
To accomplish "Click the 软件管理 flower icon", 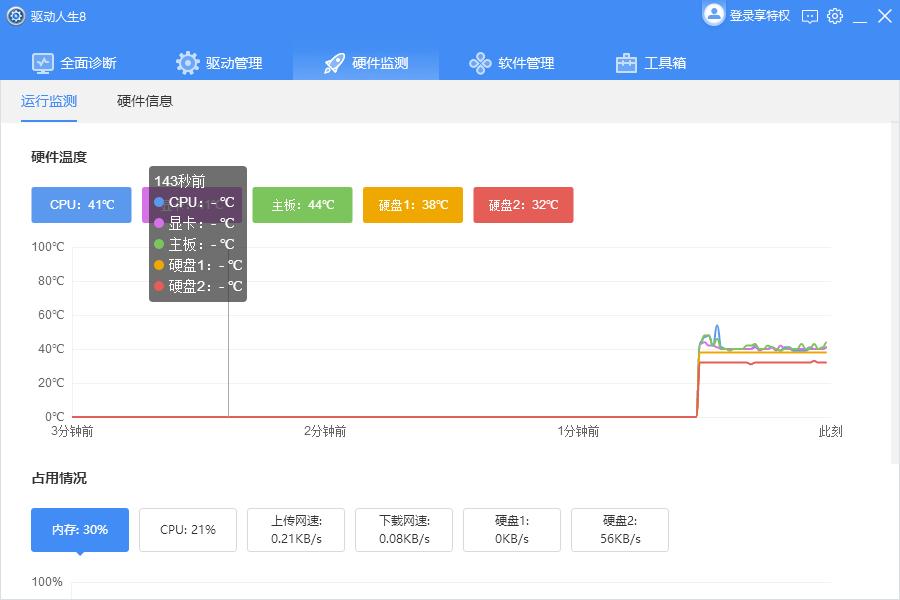I will [480, 63].
